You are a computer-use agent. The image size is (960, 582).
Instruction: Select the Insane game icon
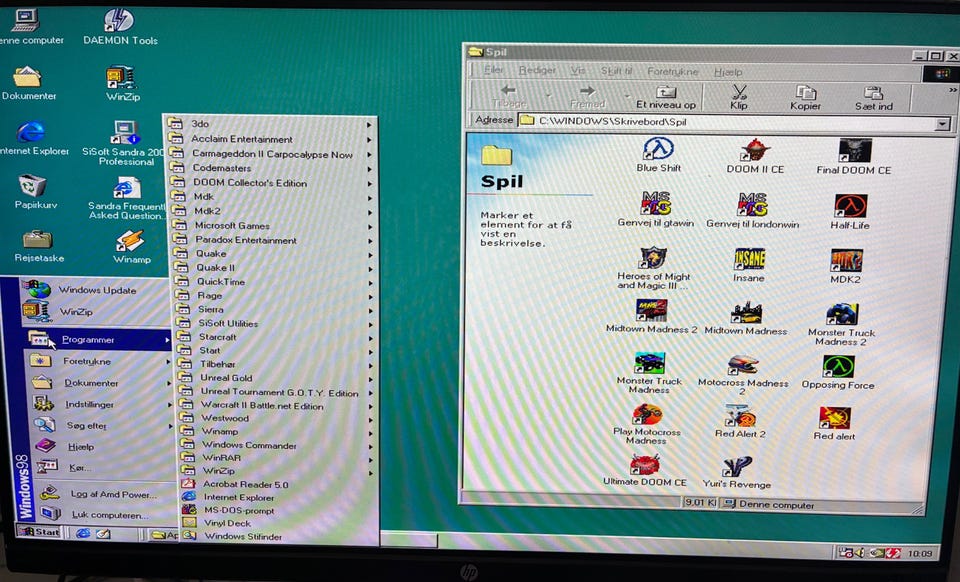tap(749, 265)
